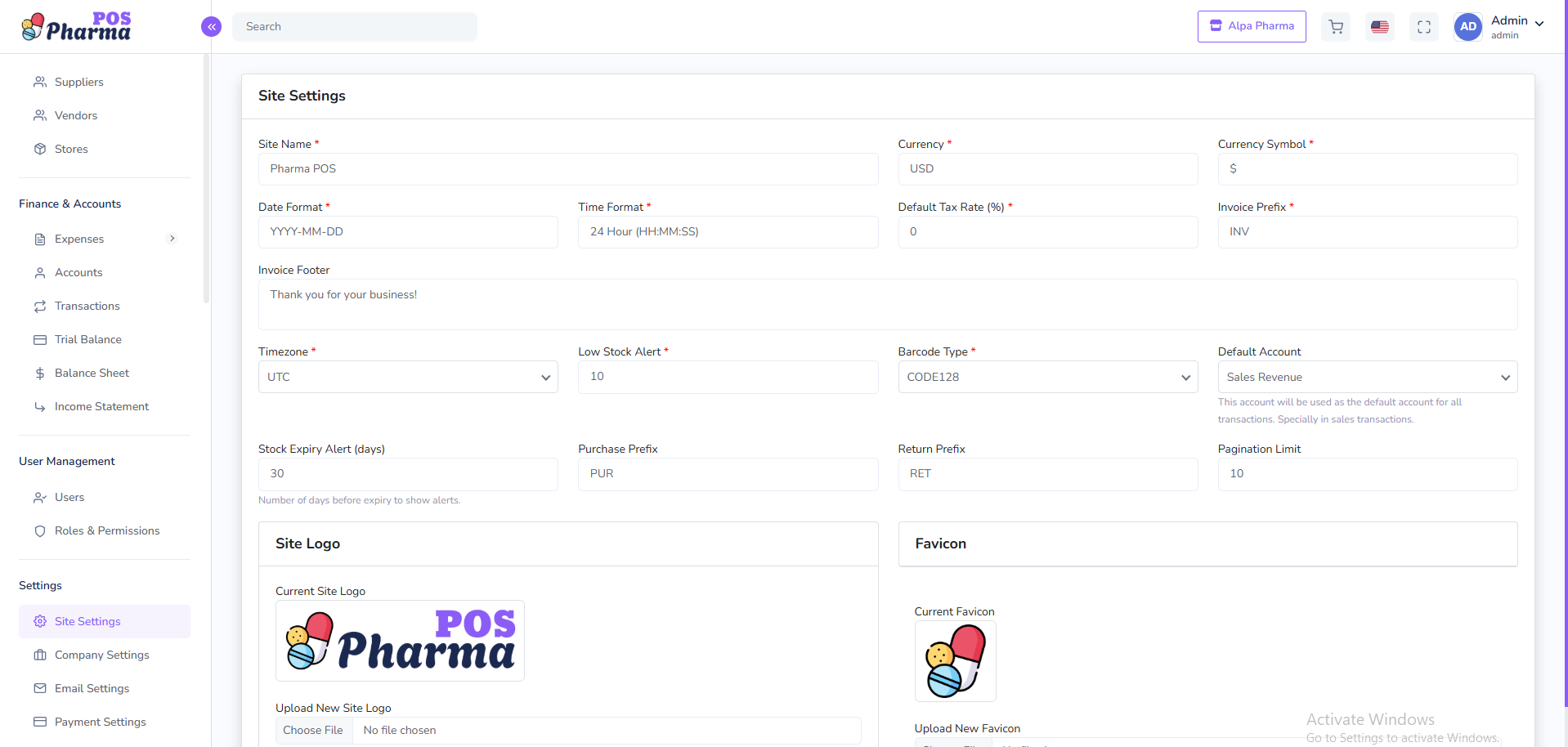The height and width of the screenshot is (747, 1568).
Task: Open the Transactions page
Action: coord(87,306)
